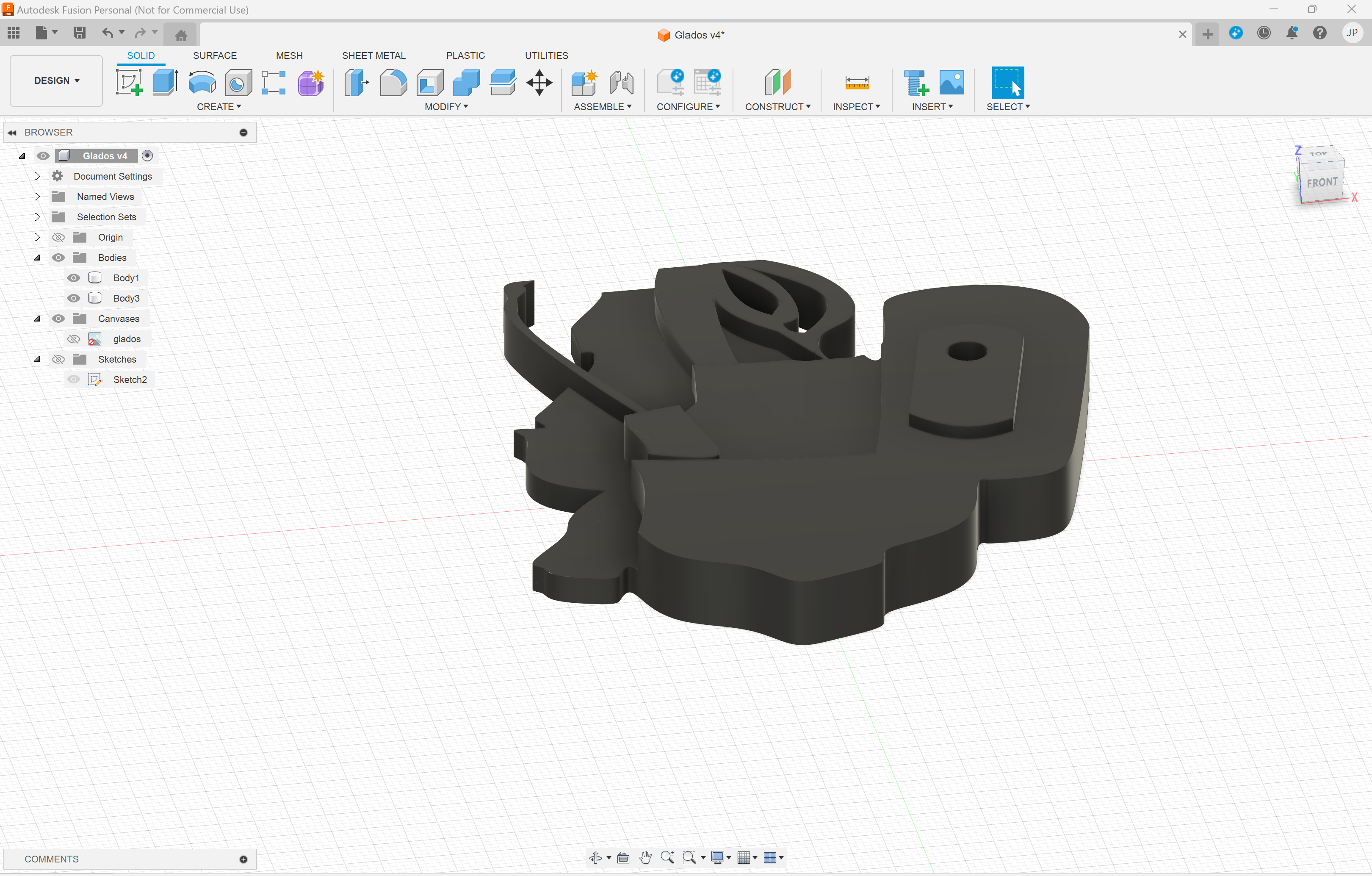Toggle visibility of Body1
Screen dimensions: 1372x876
74,277
